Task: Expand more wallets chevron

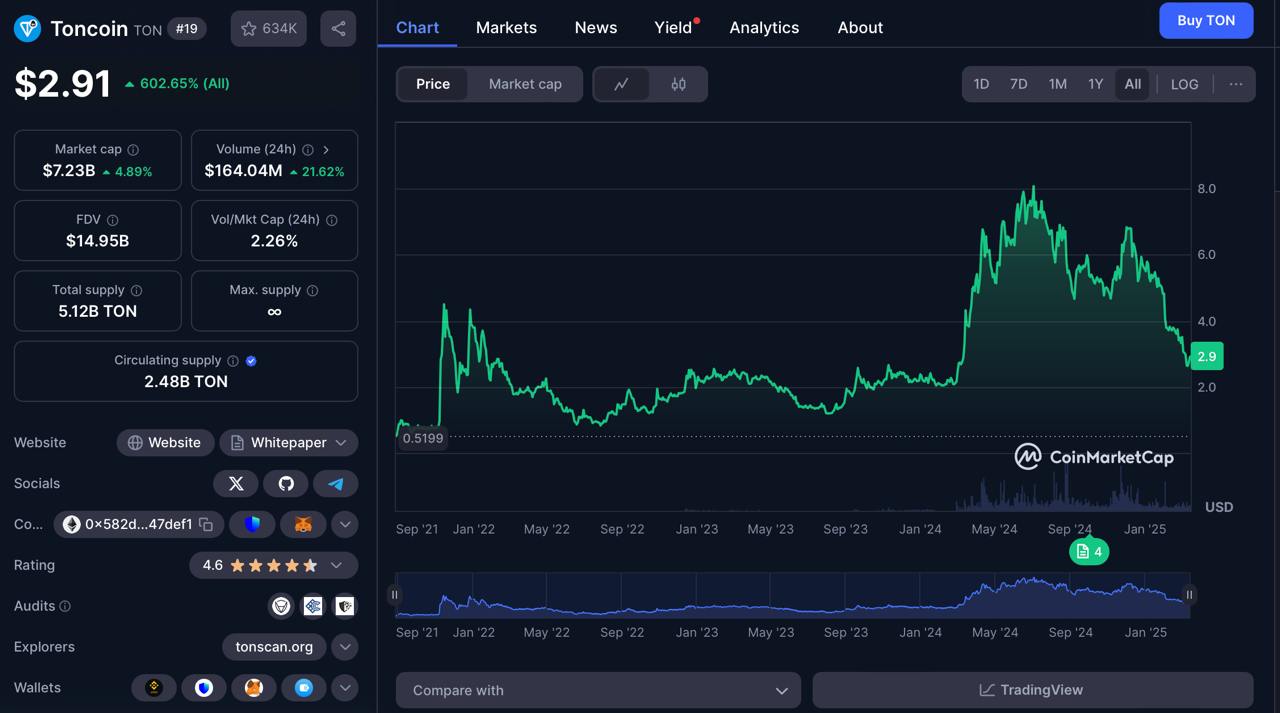Action: point(345,688)
